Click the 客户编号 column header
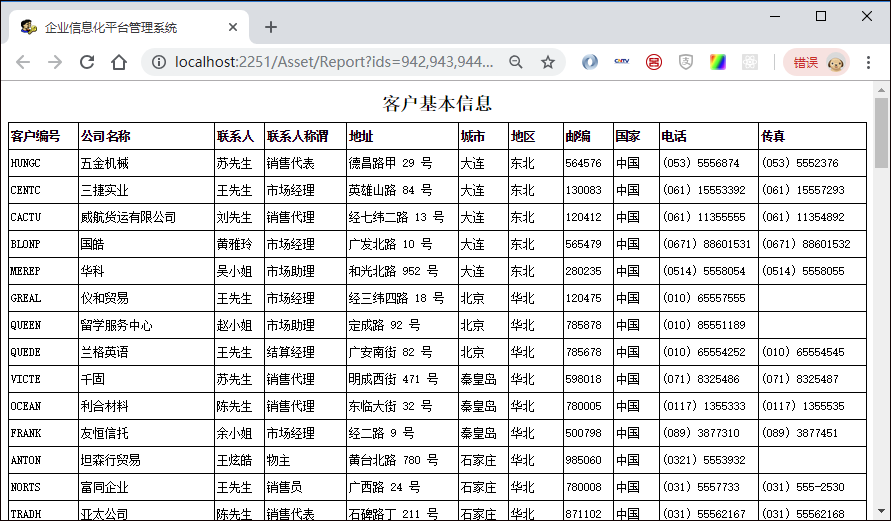The image size is (891, 521). 35,136
